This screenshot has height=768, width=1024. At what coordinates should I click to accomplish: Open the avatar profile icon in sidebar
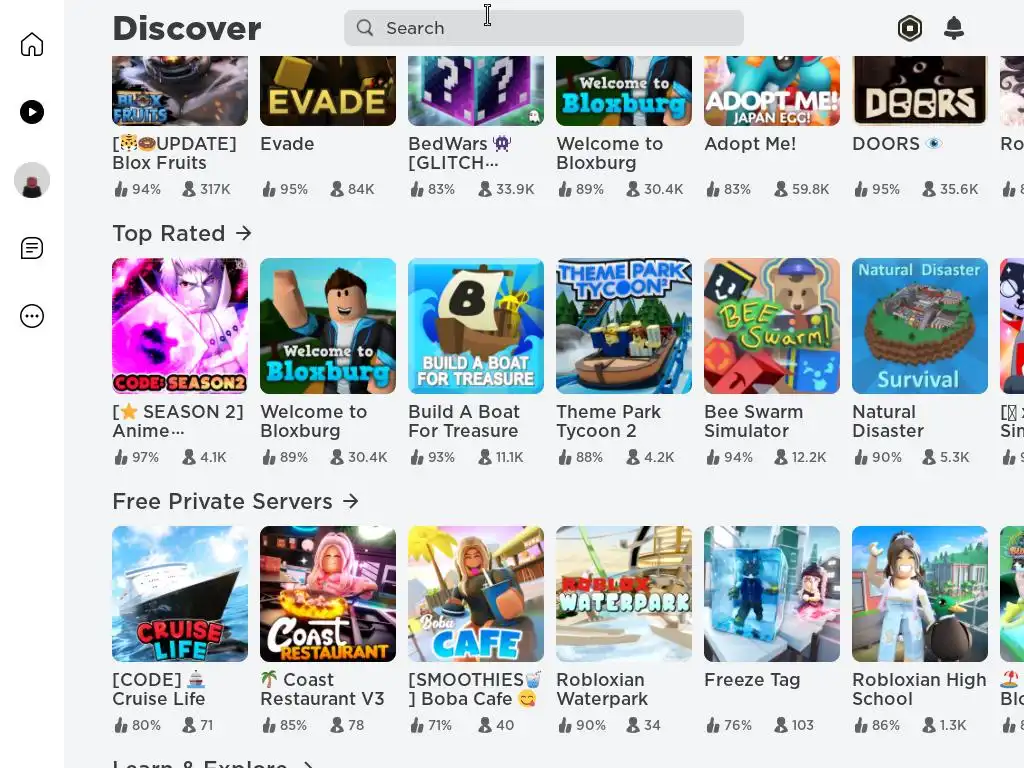pyautogui.click(x=31, y=180)
